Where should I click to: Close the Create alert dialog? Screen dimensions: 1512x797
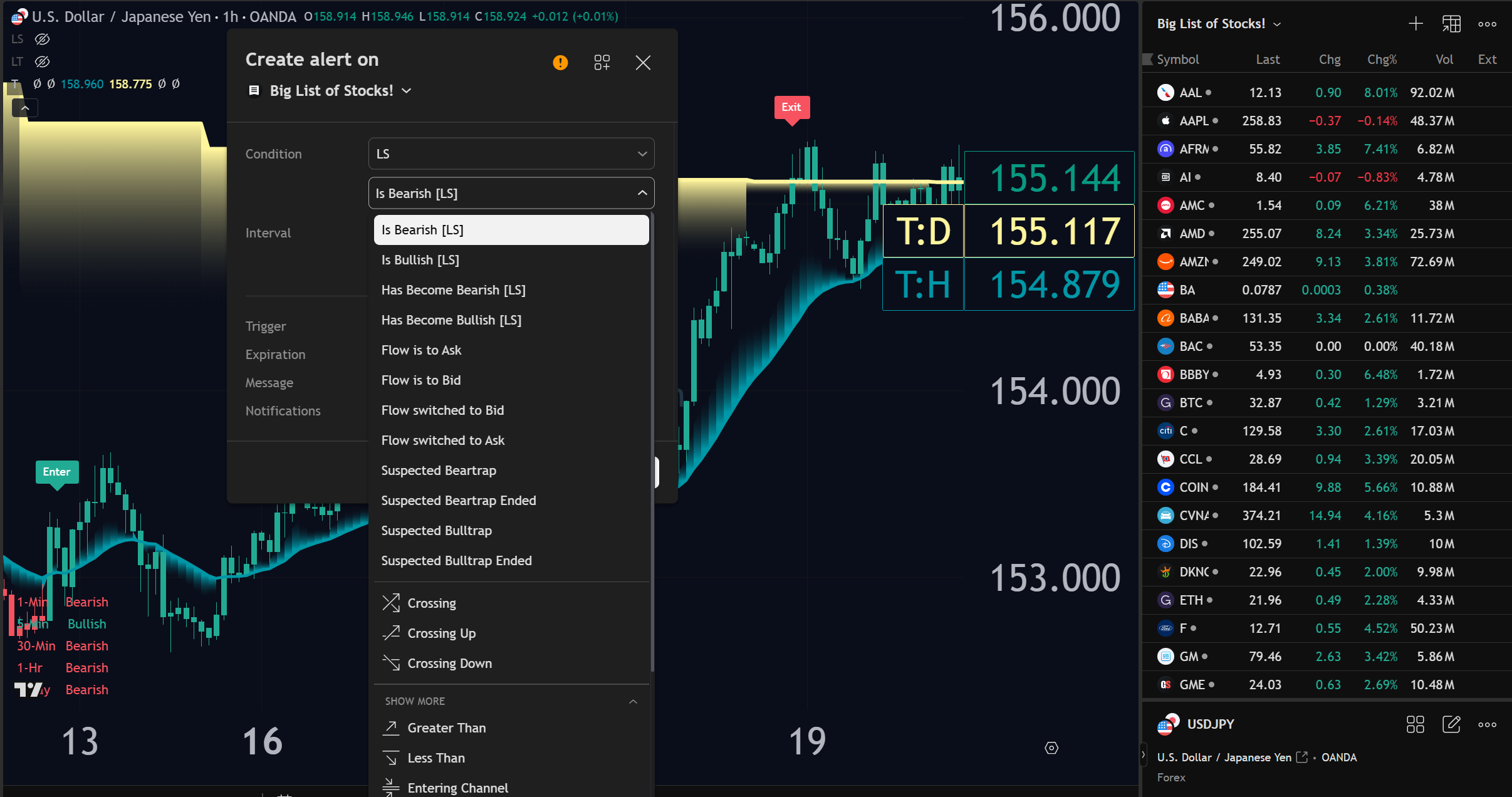[x=643, y=63]
